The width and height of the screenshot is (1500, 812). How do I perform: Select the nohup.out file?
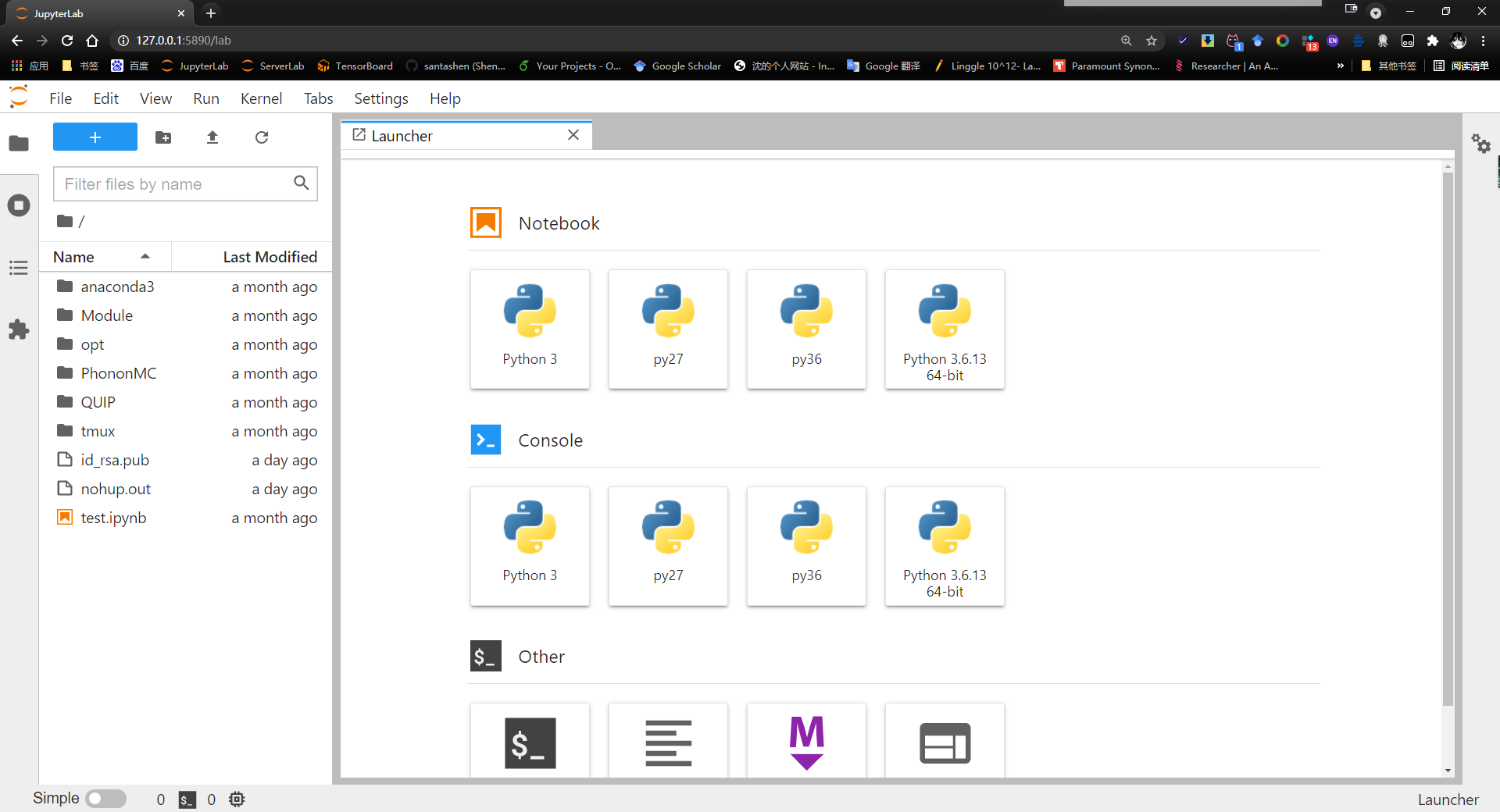pos(186,489)
